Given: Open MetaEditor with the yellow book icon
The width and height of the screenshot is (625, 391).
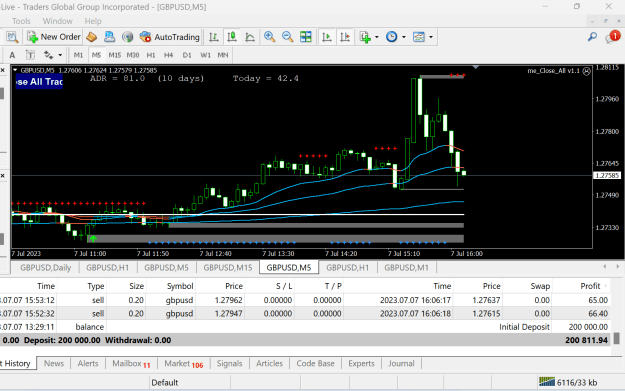Looking at the screenshot, I should coord(91,37).
